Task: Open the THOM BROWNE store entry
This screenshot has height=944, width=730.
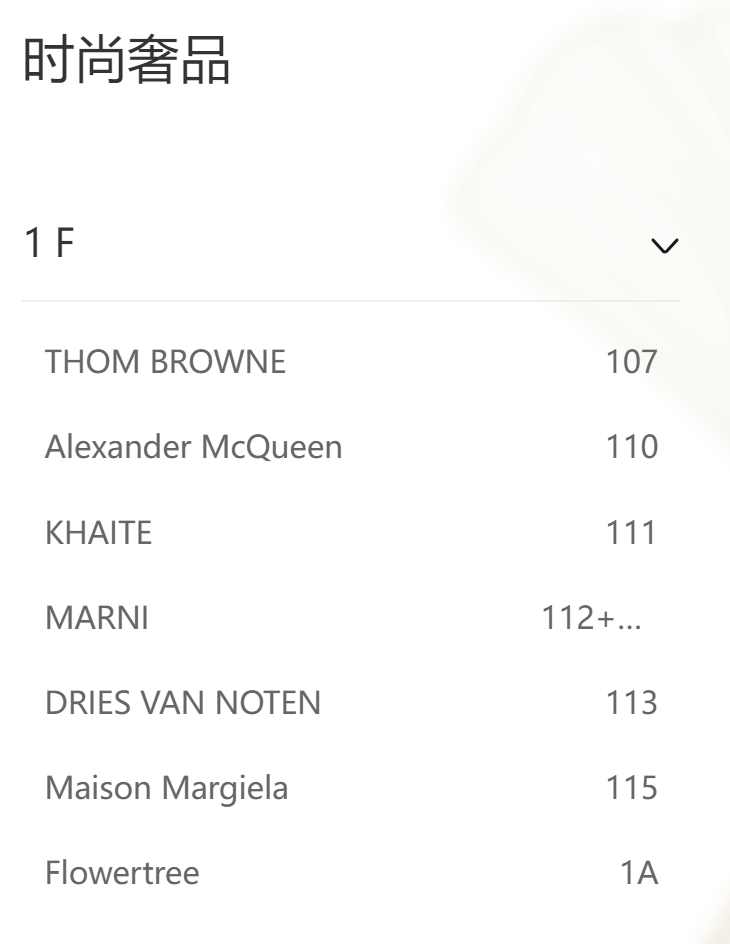Action: click(165, 361)
